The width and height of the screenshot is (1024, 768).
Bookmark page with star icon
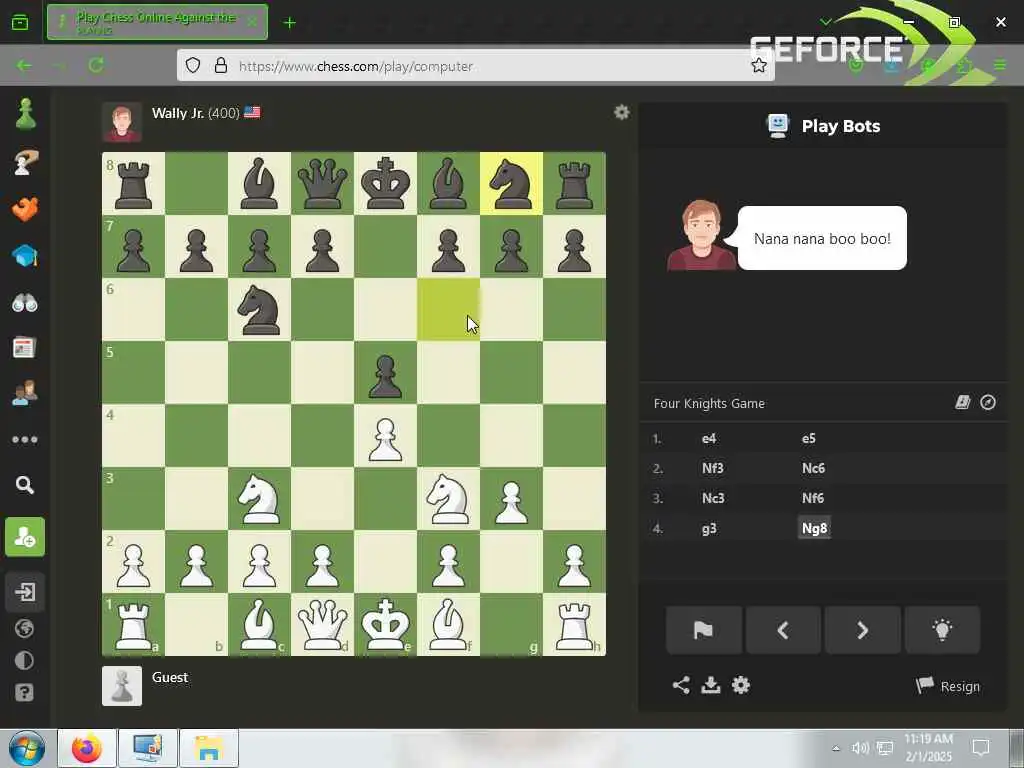click(x=758, y=65)
